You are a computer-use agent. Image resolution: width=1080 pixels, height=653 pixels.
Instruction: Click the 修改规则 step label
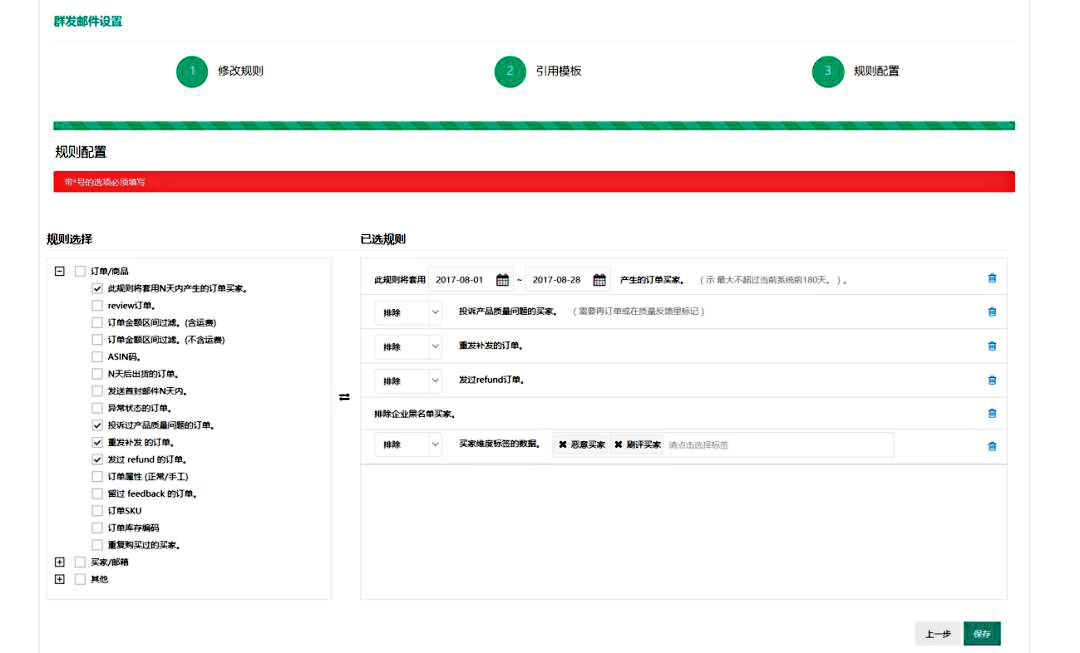tap(240, 71)
